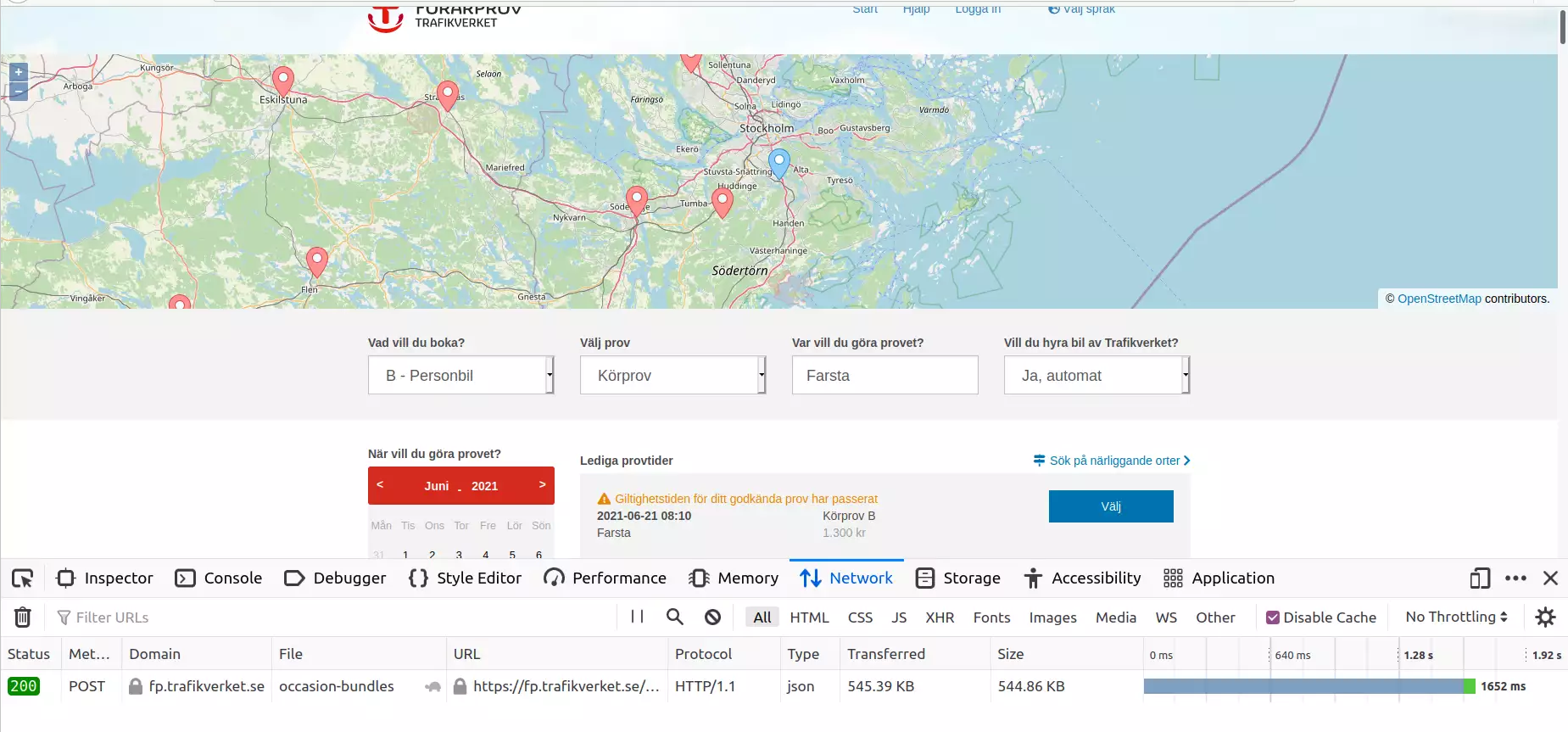Open network settings gear icon

[1546, 617]
